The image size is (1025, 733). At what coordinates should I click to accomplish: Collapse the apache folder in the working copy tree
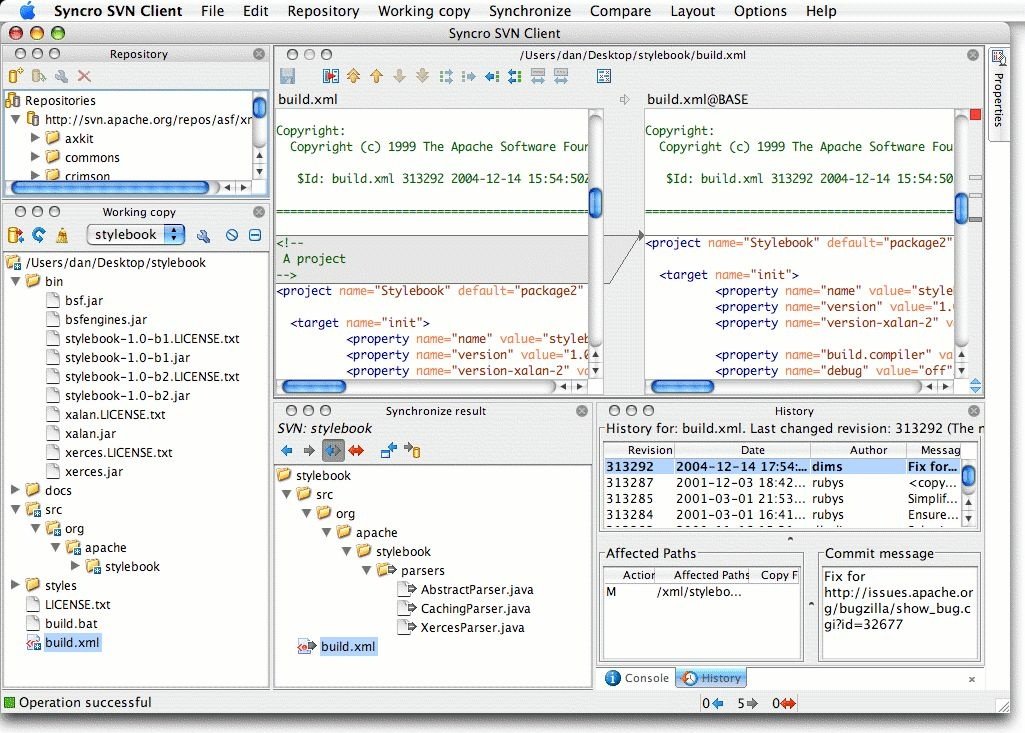click(57, 547)
